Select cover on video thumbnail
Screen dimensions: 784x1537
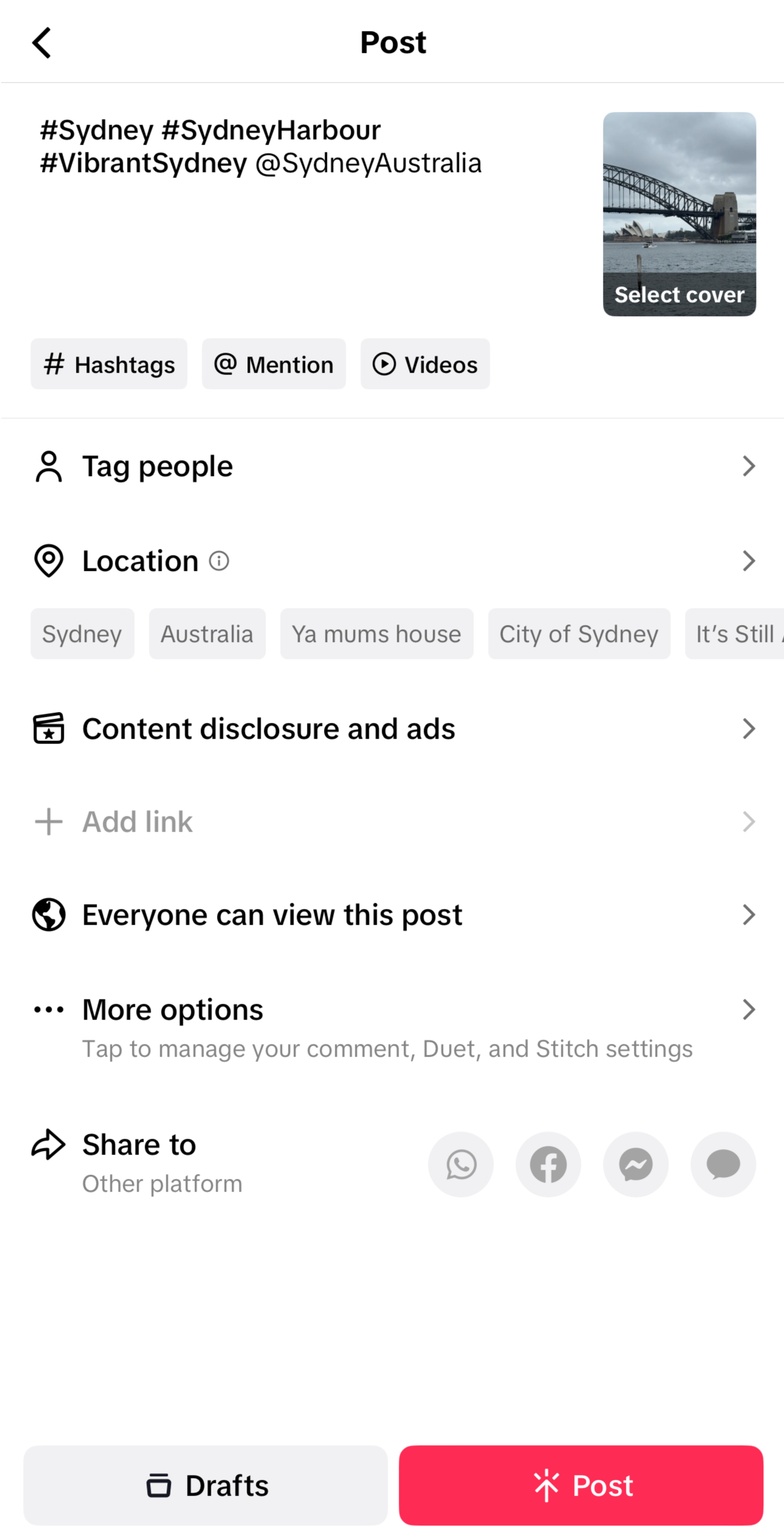pos(679,294)
